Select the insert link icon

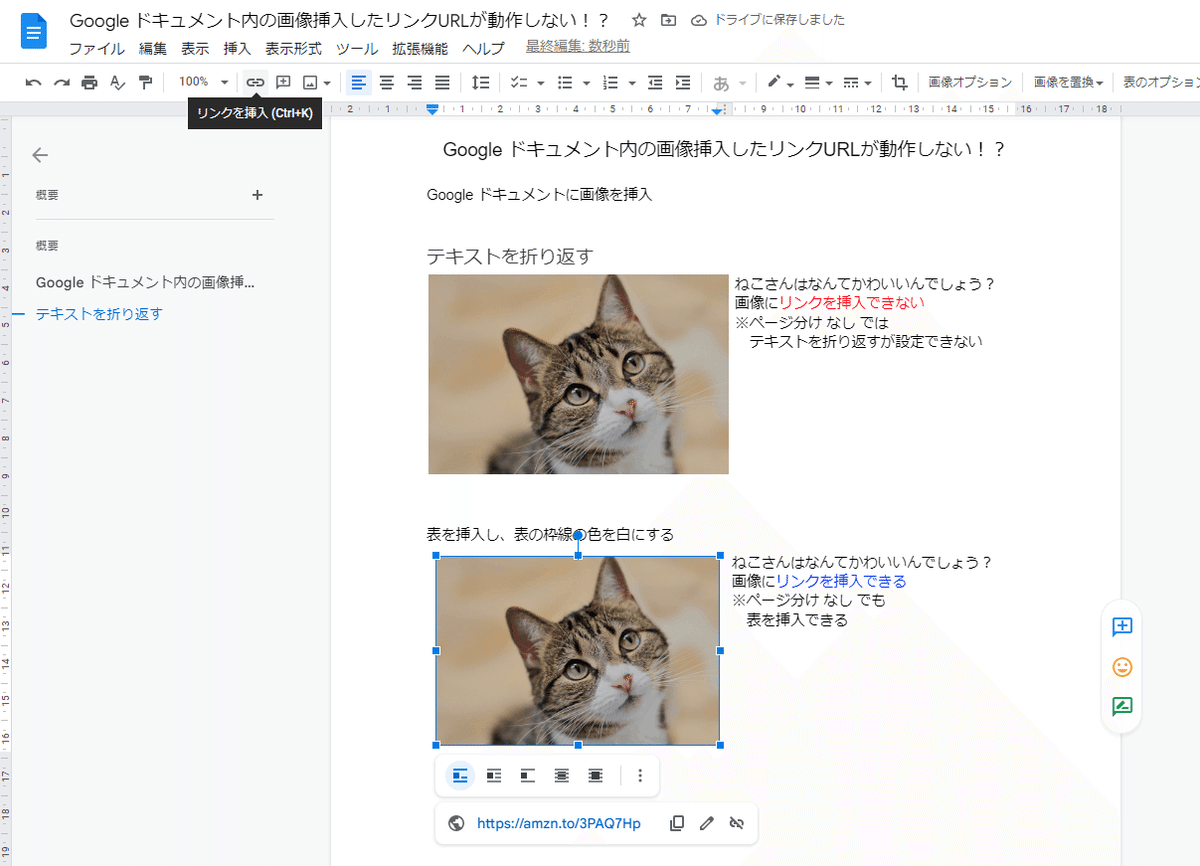click(256, 83)
